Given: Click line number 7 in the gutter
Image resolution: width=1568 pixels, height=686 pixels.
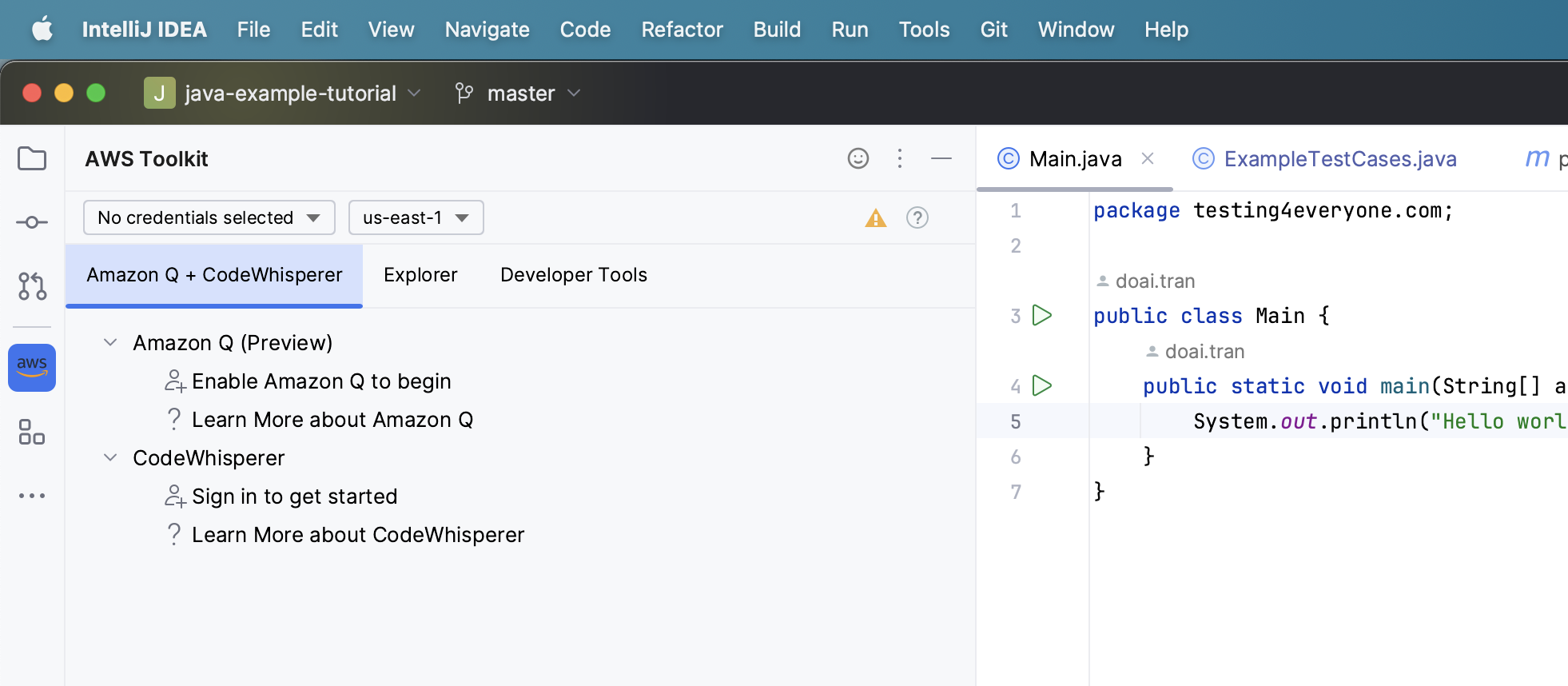Looking at the screenshot, I should click(x=1016, y=493).
